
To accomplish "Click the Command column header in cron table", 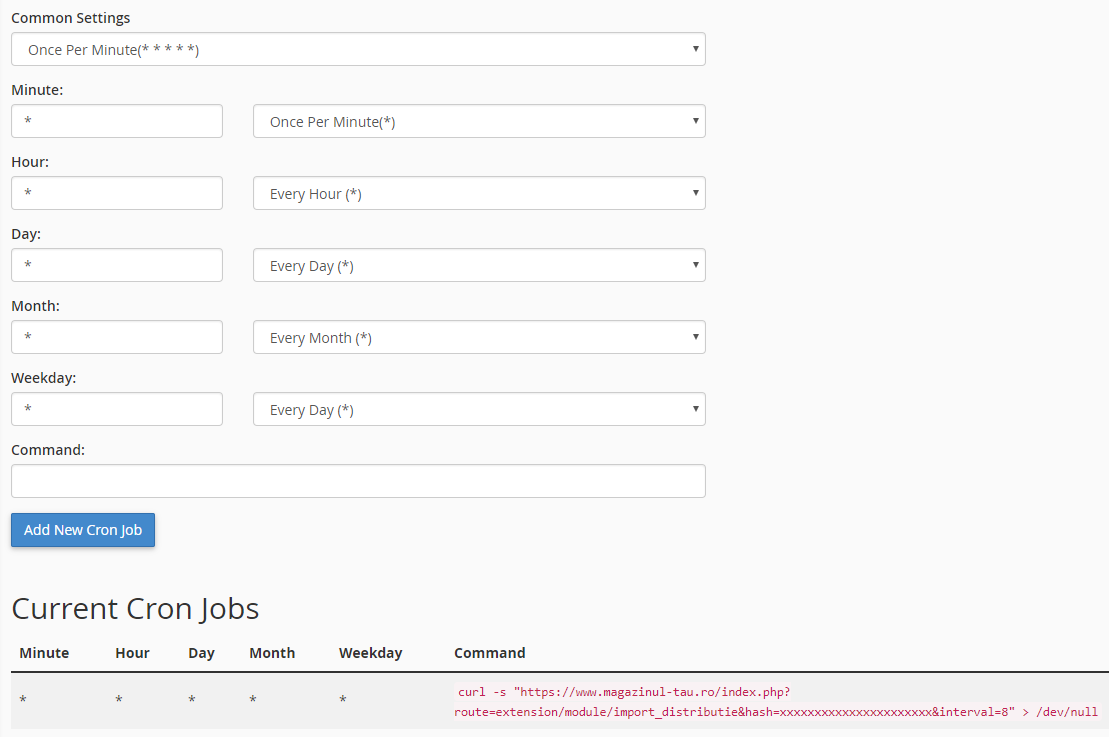I will click(x=489, y=653).
